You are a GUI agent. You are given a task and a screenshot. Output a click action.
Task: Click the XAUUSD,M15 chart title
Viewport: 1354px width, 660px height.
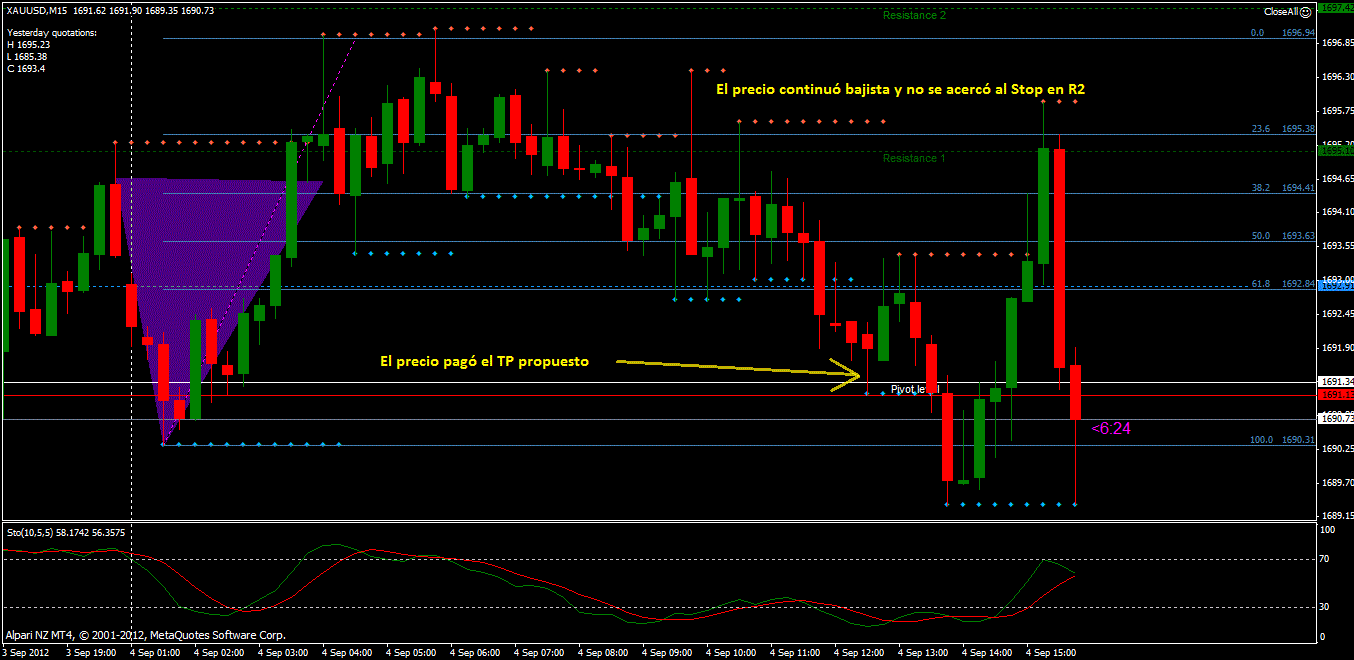click(37, 10)
